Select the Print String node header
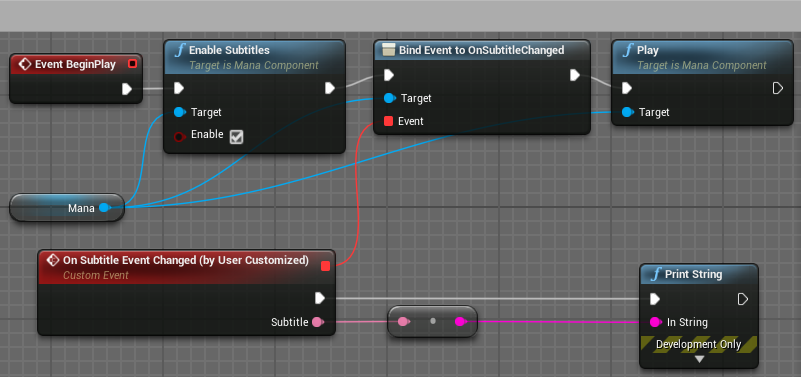This screenshot has height=377, width=801. (699, 274)
